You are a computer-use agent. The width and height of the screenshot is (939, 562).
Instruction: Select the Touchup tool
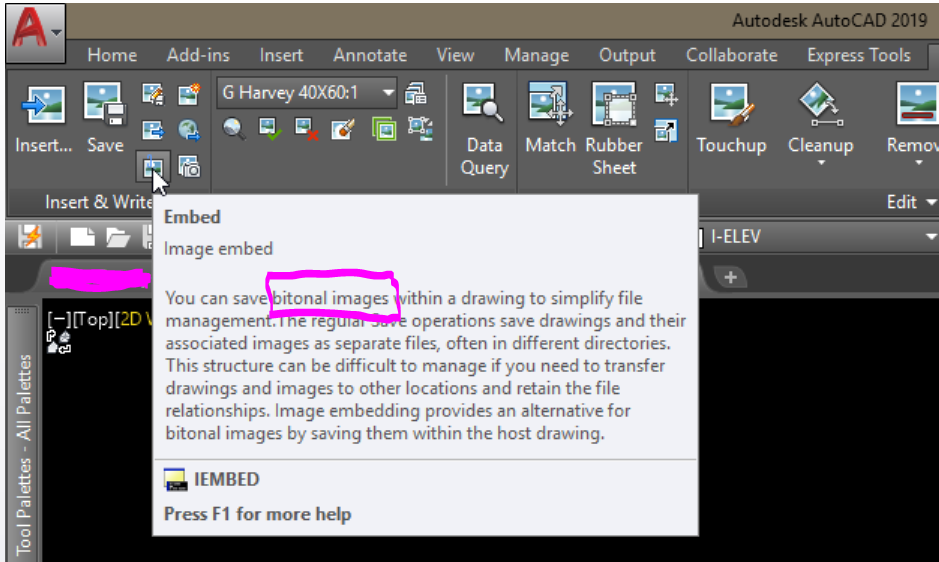click(x=731, y=119)
